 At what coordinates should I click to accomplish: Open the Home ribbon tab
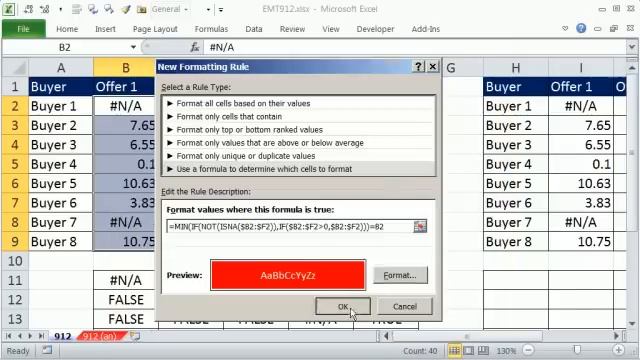point(67,29)
